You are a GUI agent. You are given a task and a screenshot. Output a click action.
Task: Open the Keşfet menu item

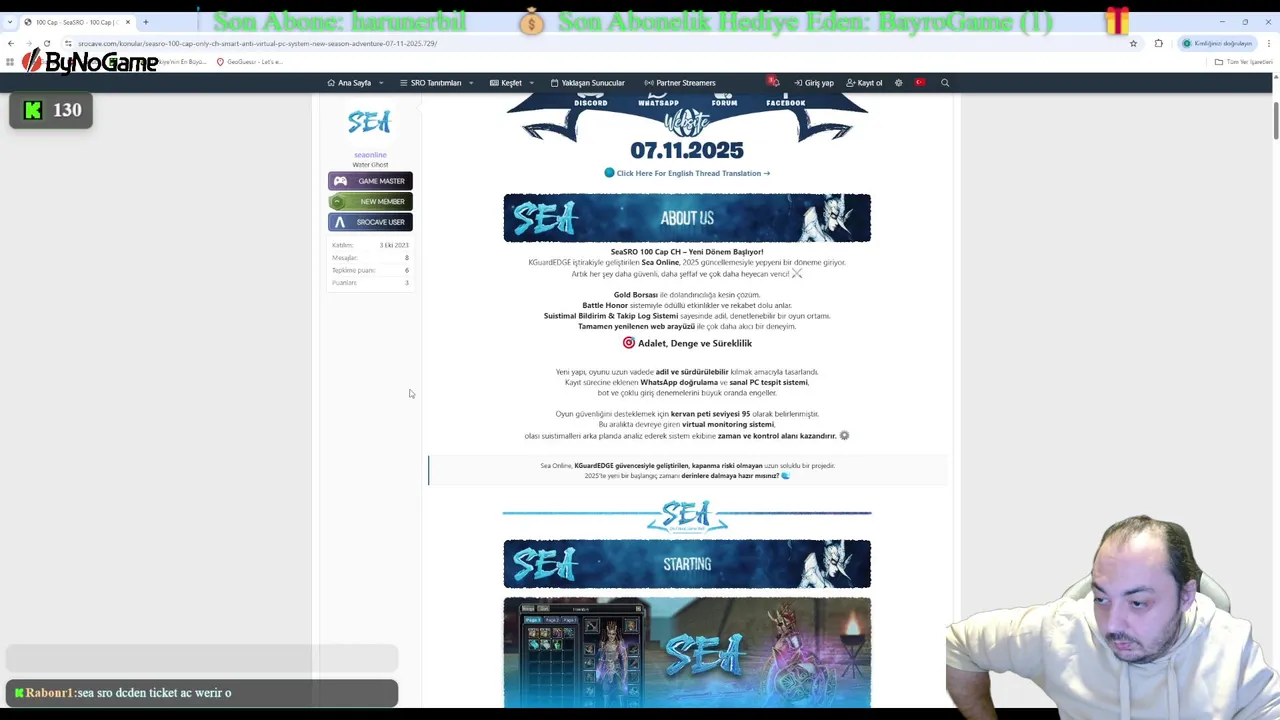[x=506, y=83]
